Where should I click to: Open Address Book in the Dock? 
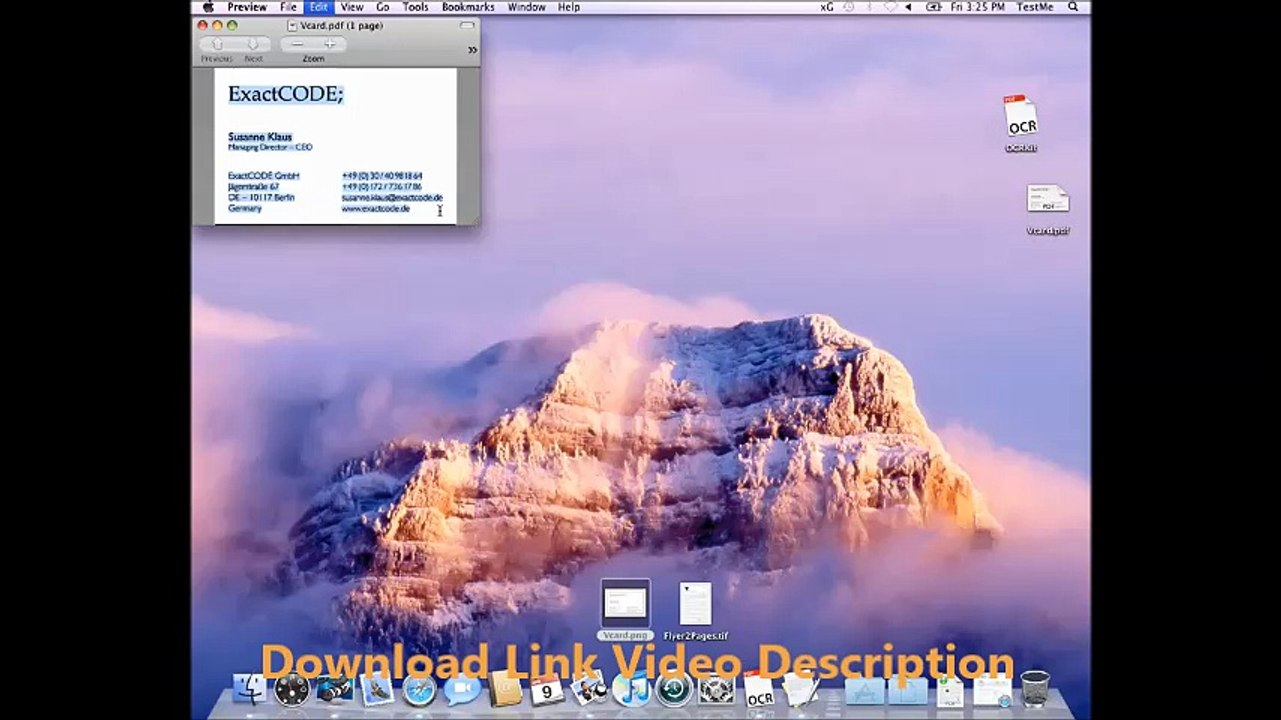pos(505,689)
